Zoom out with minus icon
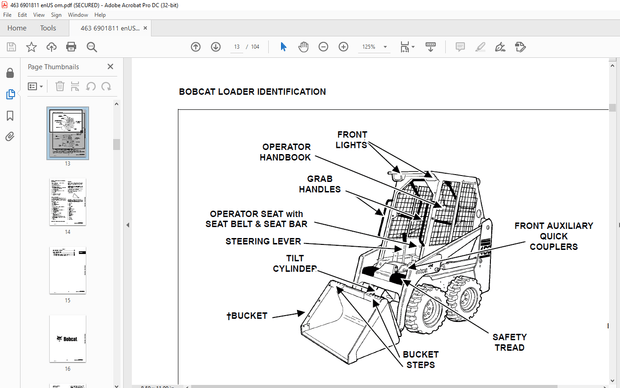The width and height of the screenshot is (620, 388). [323, 47]
